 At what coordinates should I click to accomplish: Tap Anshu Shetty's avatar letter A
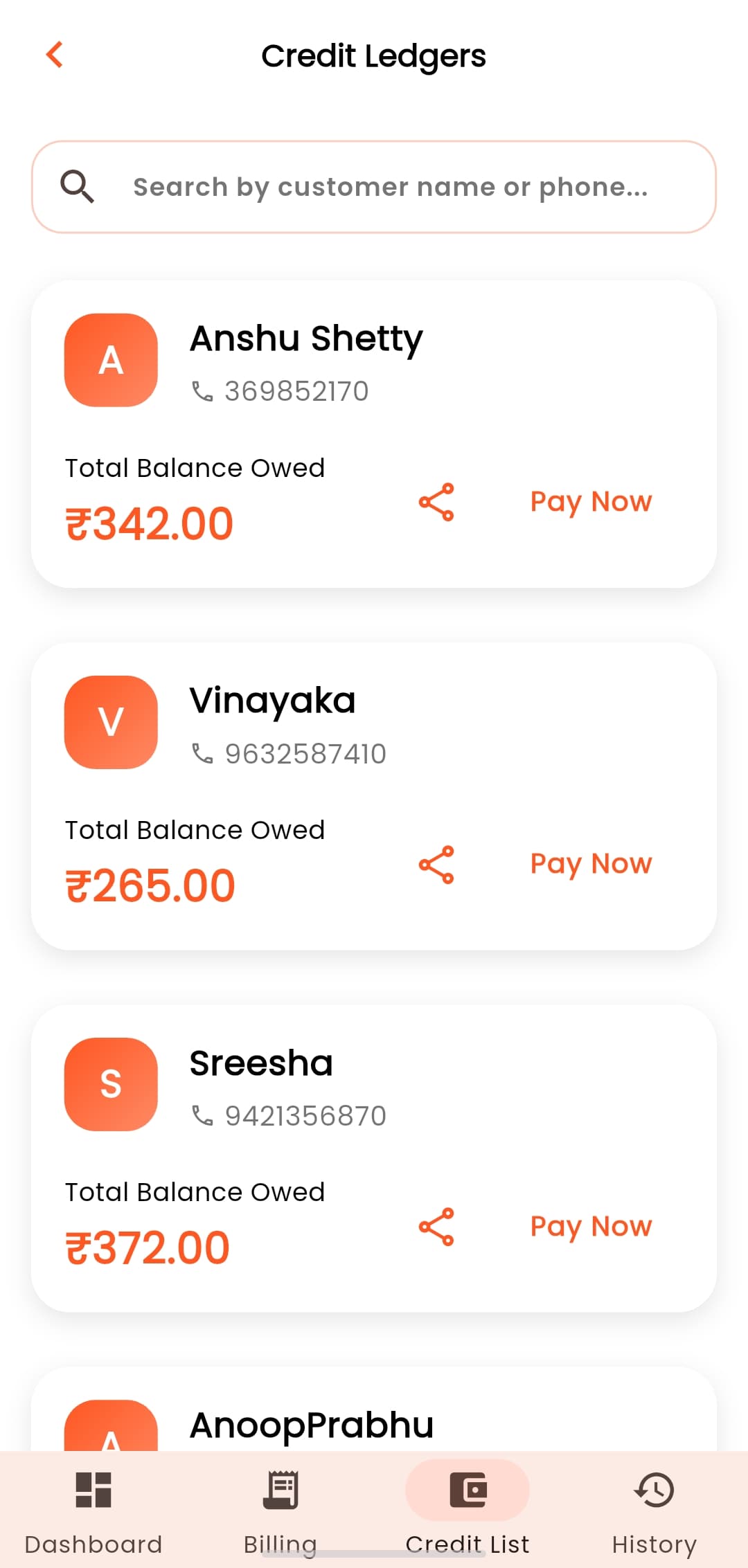[111, 360]
